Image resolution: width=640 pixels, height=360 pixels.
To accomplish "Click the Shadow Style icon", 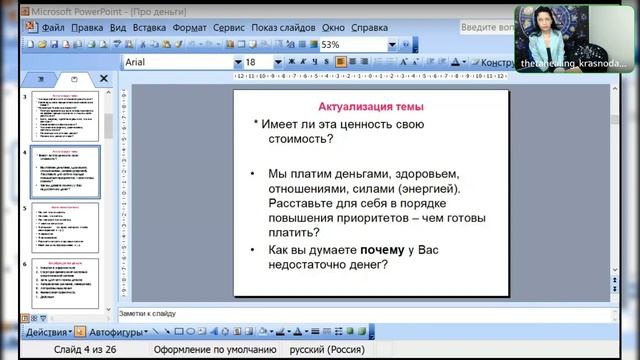I will (x=350, y=332).
